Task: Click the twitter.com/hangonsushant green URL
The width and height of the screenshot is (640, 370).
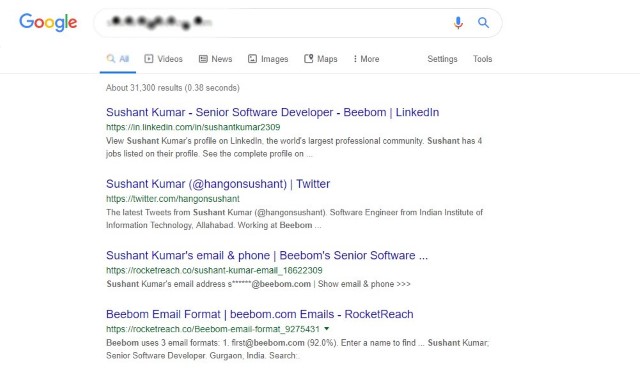Action: tap(173, 199)
